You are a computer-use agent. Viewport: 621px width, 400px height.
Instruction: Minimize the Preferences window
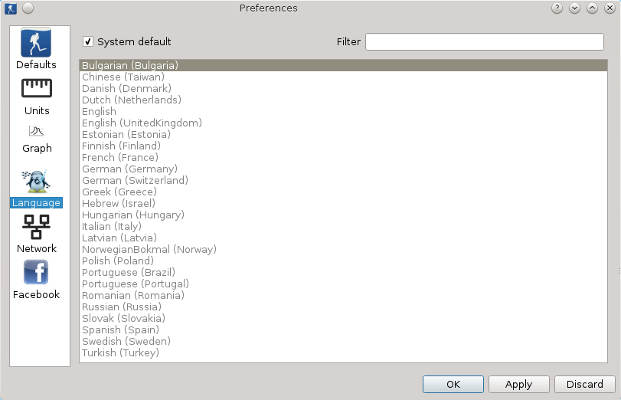point(575,8)
